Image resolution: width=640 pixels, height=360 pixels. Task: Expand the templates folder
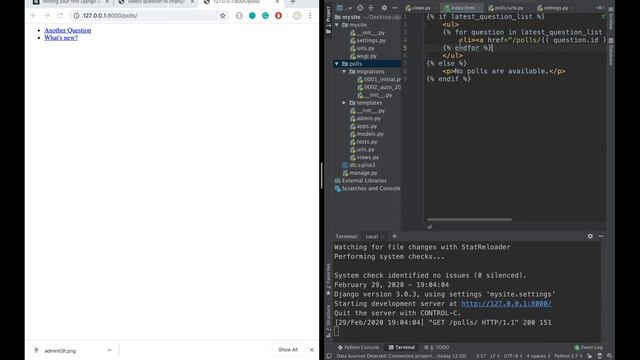click(x=344, y=103)
